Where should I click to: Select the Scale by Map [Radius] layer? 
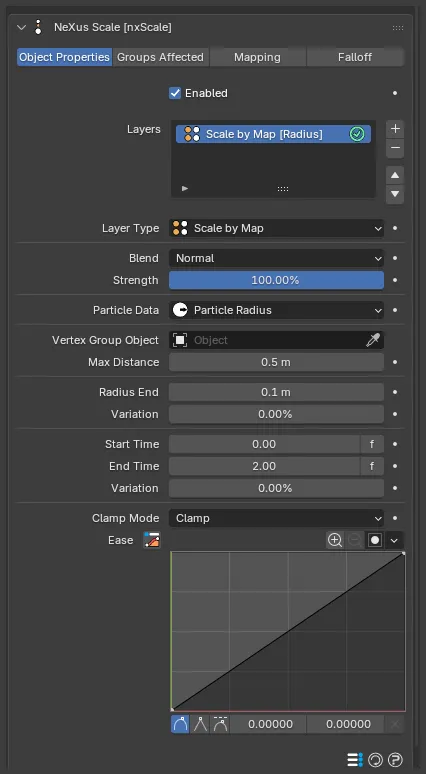click(273, 134)
